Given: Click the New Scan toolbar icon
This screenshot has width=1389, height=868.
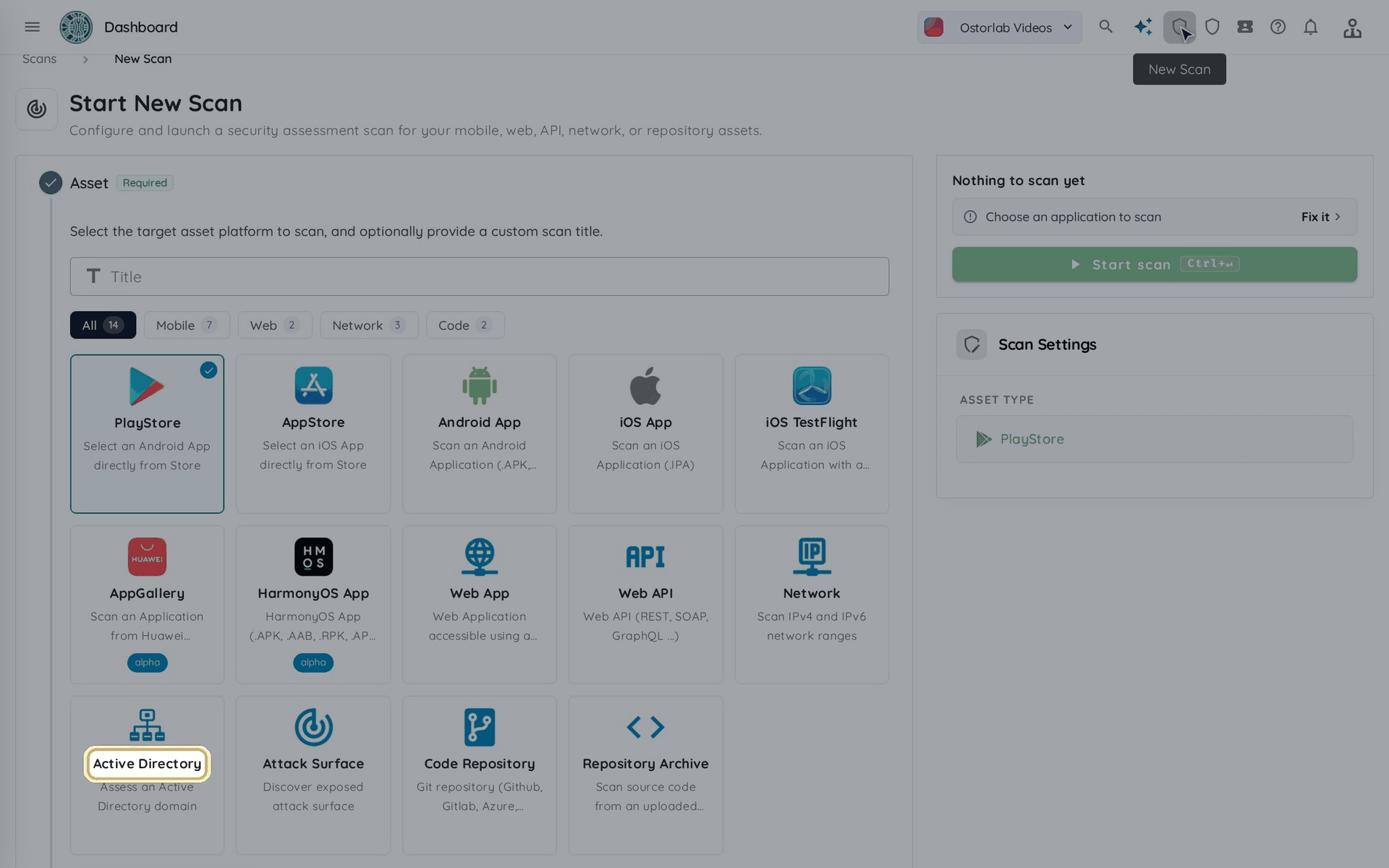Looking at the screenshot, I should (x=1179, y=27).
